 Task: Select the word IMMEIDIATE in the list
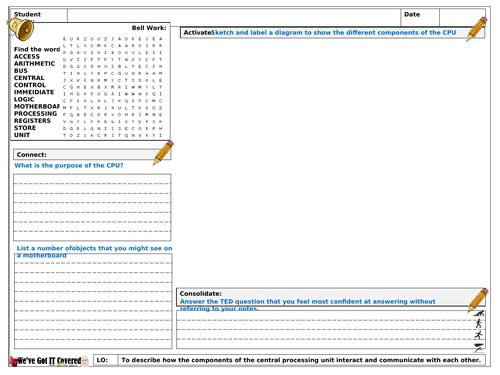(x=34, y=92)
